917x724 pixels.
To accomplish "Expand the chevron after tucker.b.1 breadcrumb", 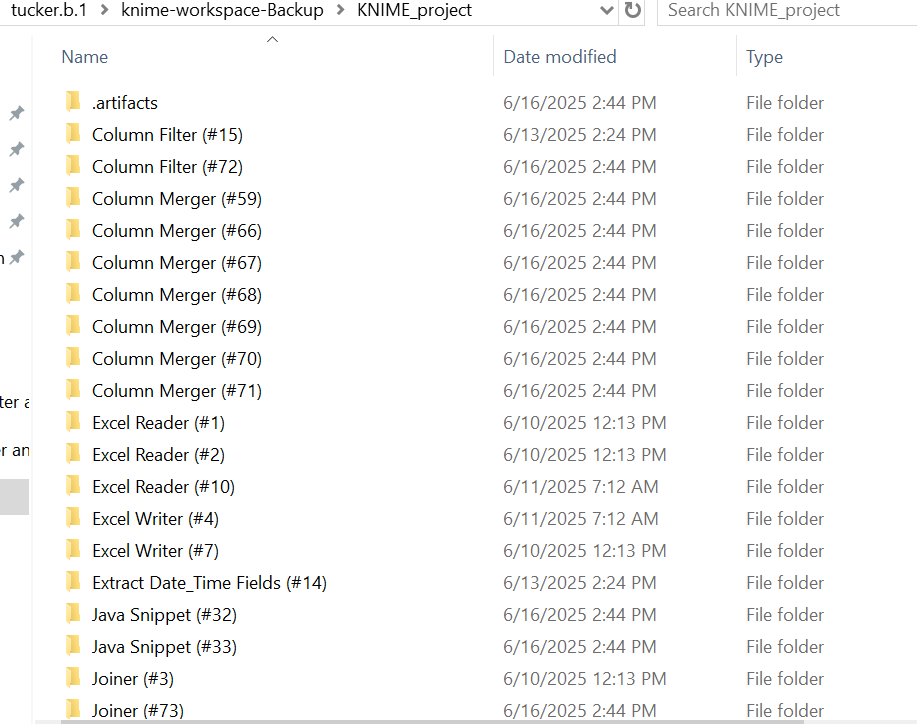I will pyautogui.click(x=104, y=10).
